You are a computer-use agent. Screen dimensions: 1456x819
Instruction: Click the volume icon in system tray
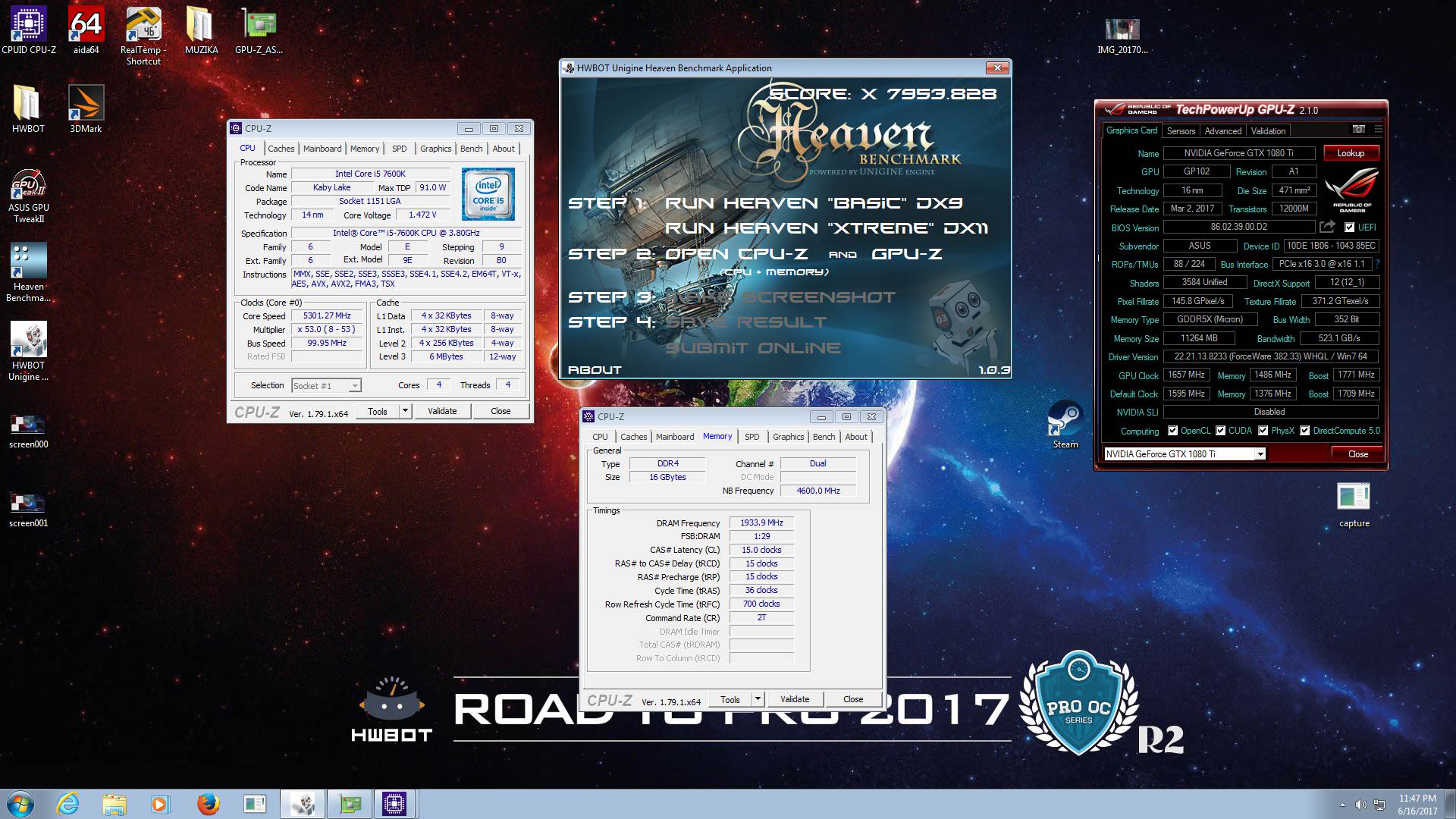pyautogui.click(x=1360, y=805)
